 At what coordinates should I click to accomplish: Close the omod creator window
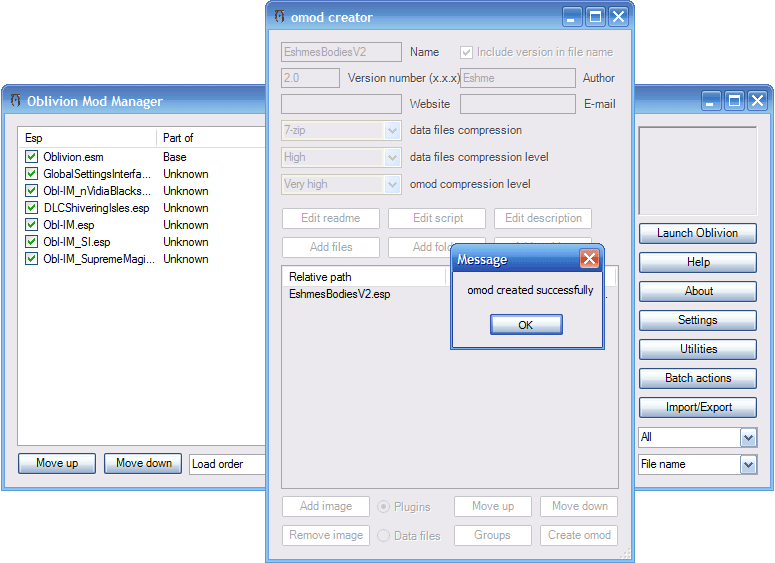click(618, 17)
